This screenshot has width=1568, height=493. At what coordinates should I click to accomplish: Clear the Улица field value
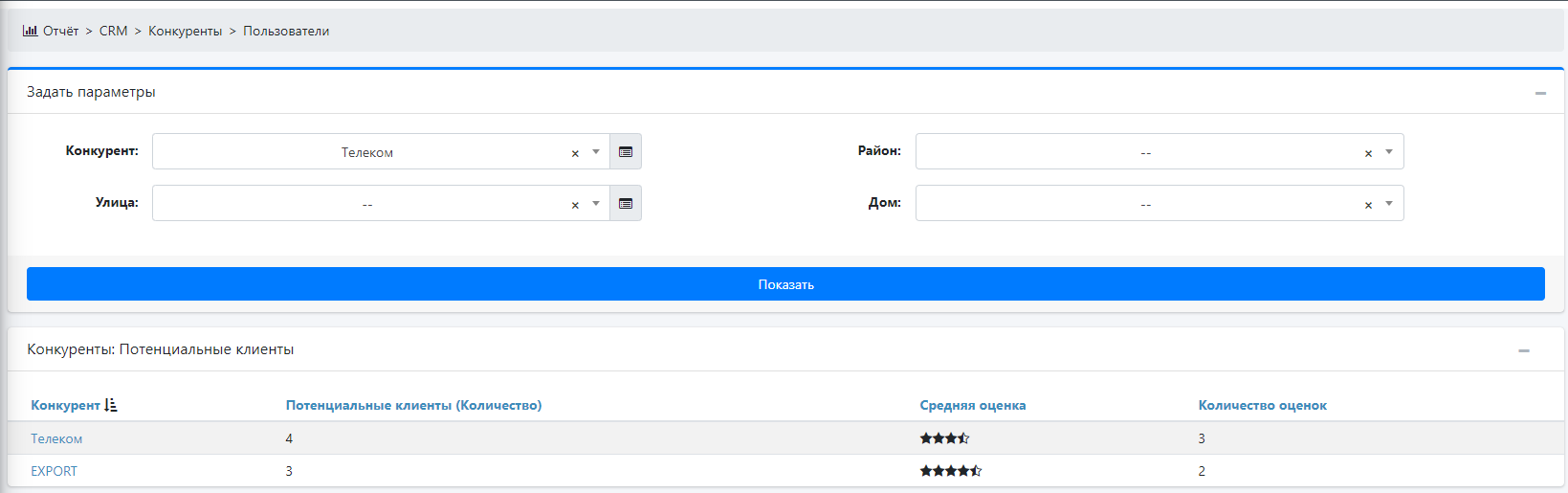click(x=575, y=205)
